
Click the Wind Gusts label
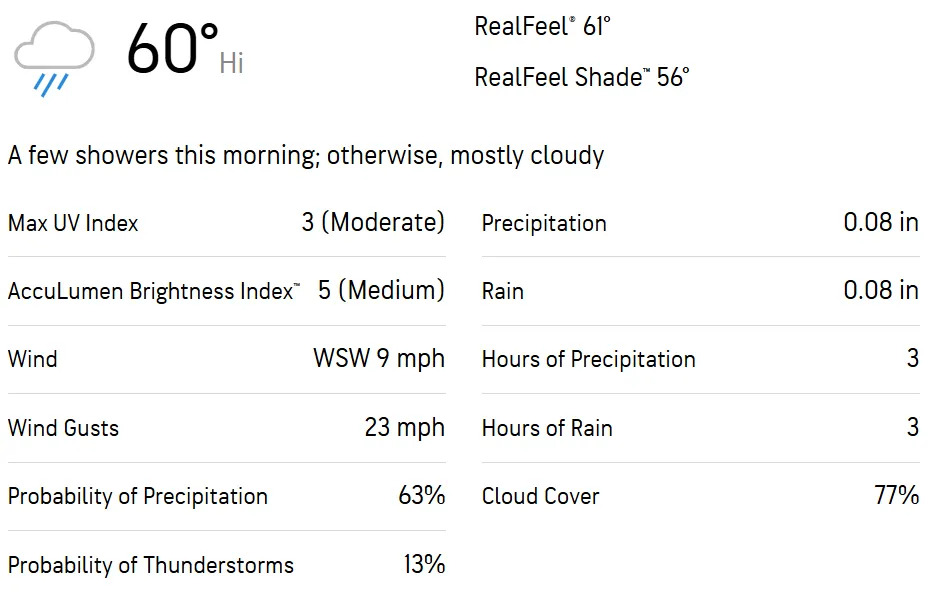[x=63, y=428]
